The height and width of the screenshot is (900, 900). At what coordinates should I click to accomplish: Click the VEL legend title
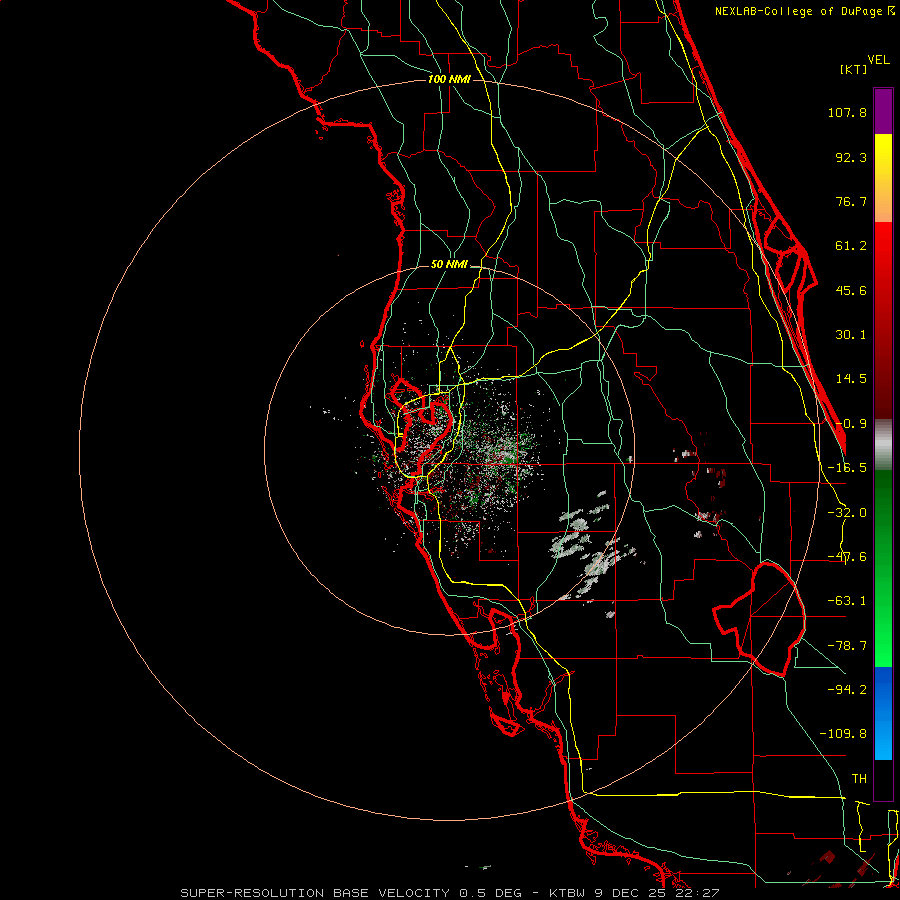pos(878,60)
